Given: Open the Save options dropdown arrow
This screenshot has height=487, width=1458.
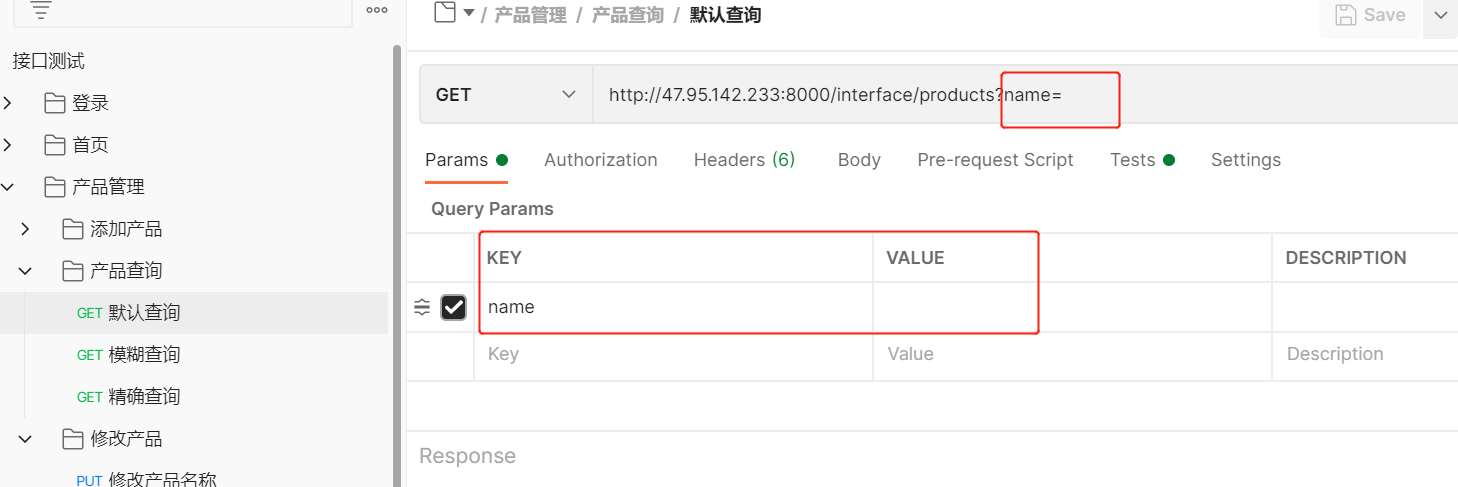Looking at the screenshot, I should coord(1440,15).
